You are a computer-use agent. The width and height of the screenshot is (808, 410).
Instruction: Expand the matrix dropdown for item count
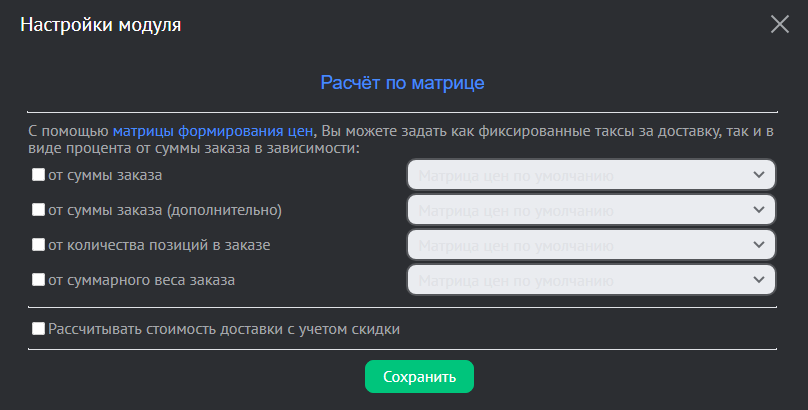[590, 246]
